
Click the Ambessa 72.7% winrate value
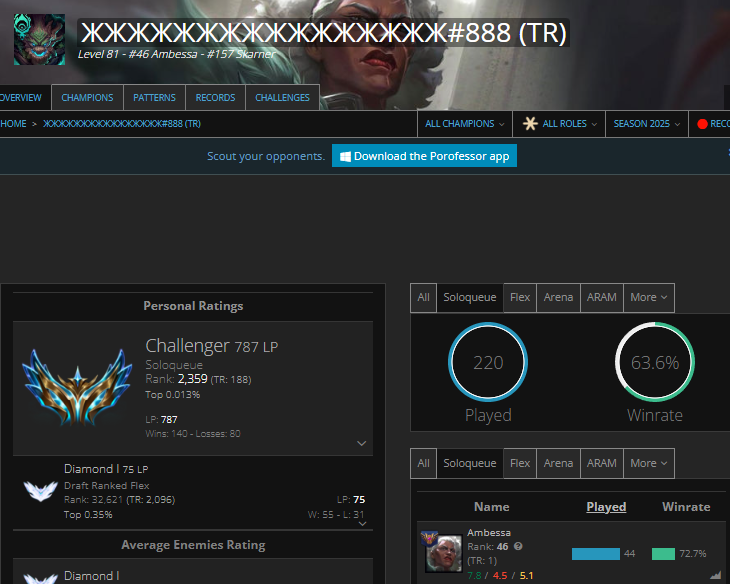point(693,554)
